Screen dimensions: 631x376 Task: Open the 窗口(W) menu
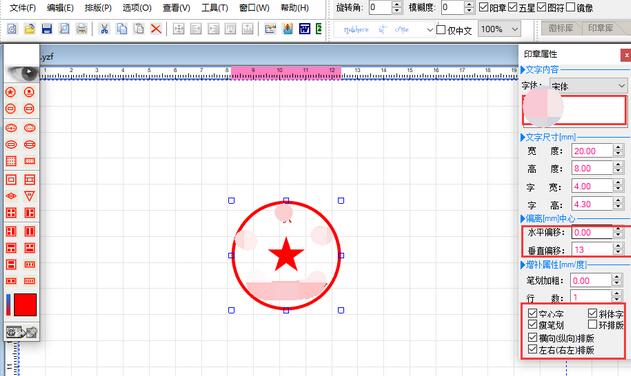coord(254,8)
